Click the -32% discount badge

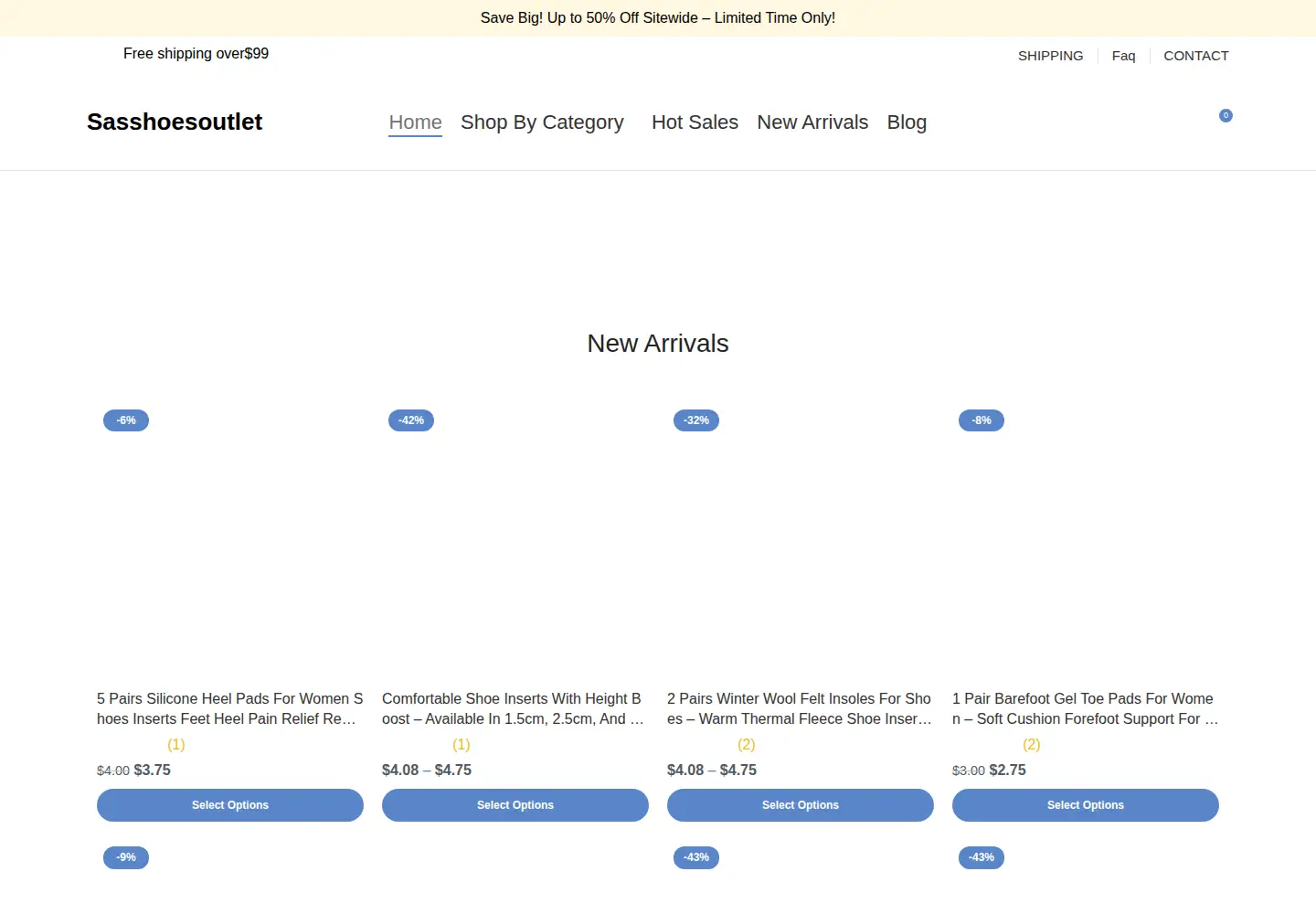pos(696,420)
